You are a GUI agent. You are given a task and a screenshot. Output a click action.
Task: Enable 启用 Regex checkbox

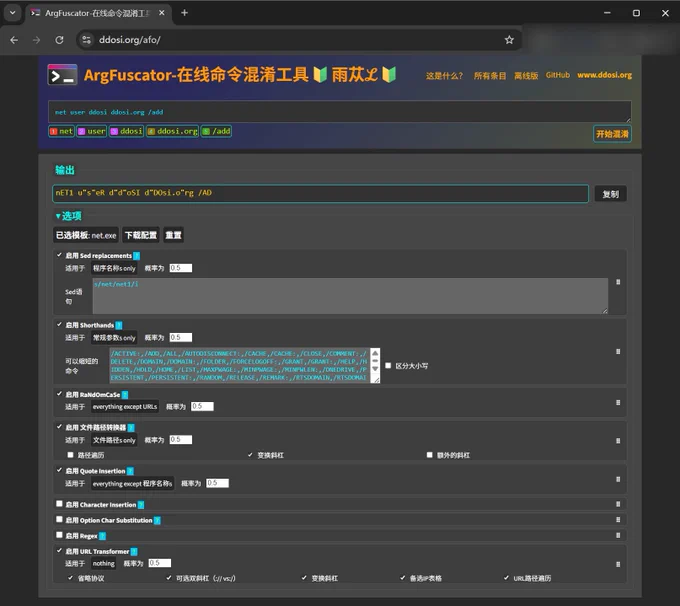coord(59,535)
